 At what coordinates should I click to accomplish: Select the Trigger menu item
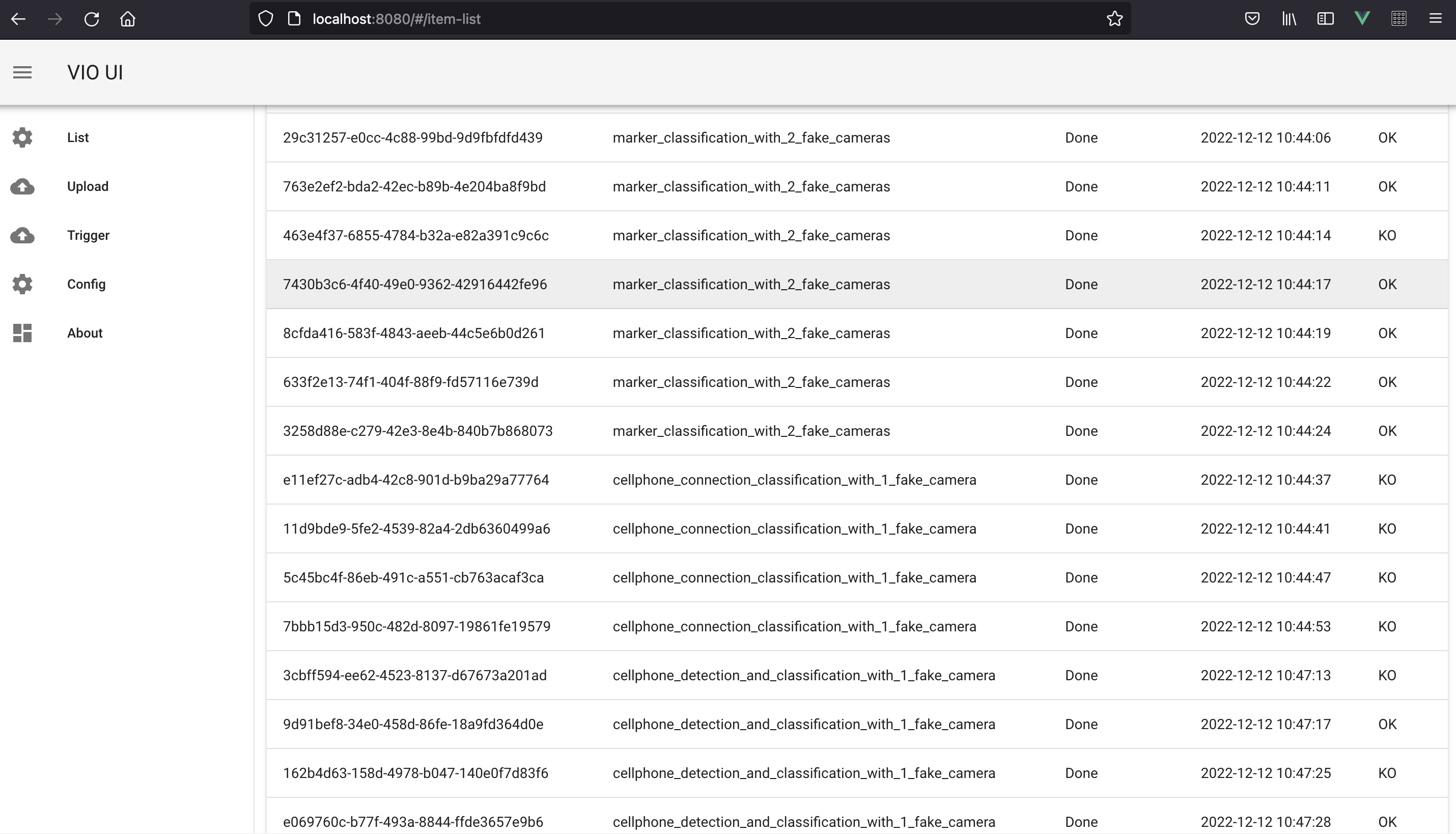pos(127,235)
